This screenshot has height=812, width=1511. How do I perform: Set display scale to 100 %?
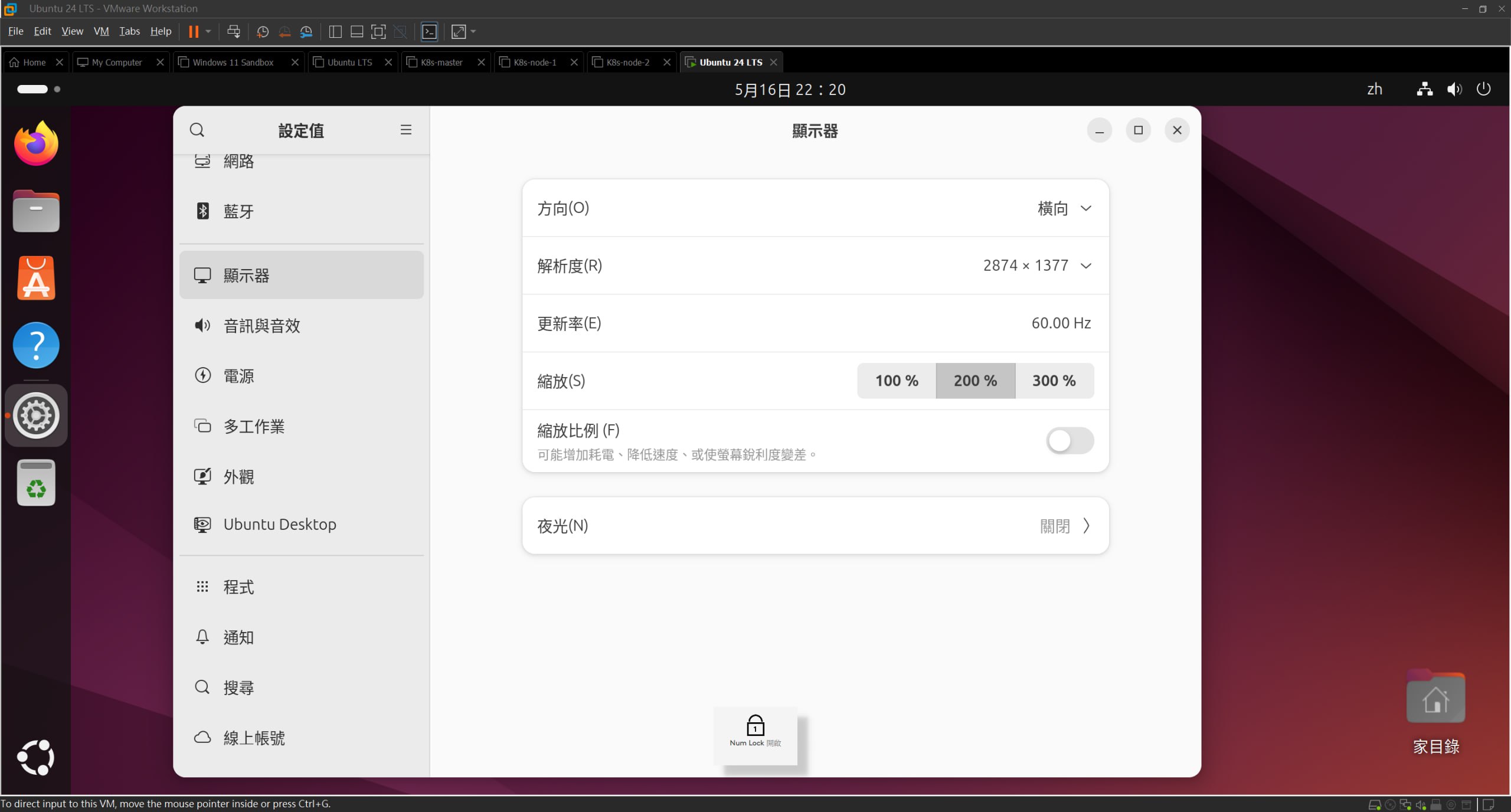[896, 381]
